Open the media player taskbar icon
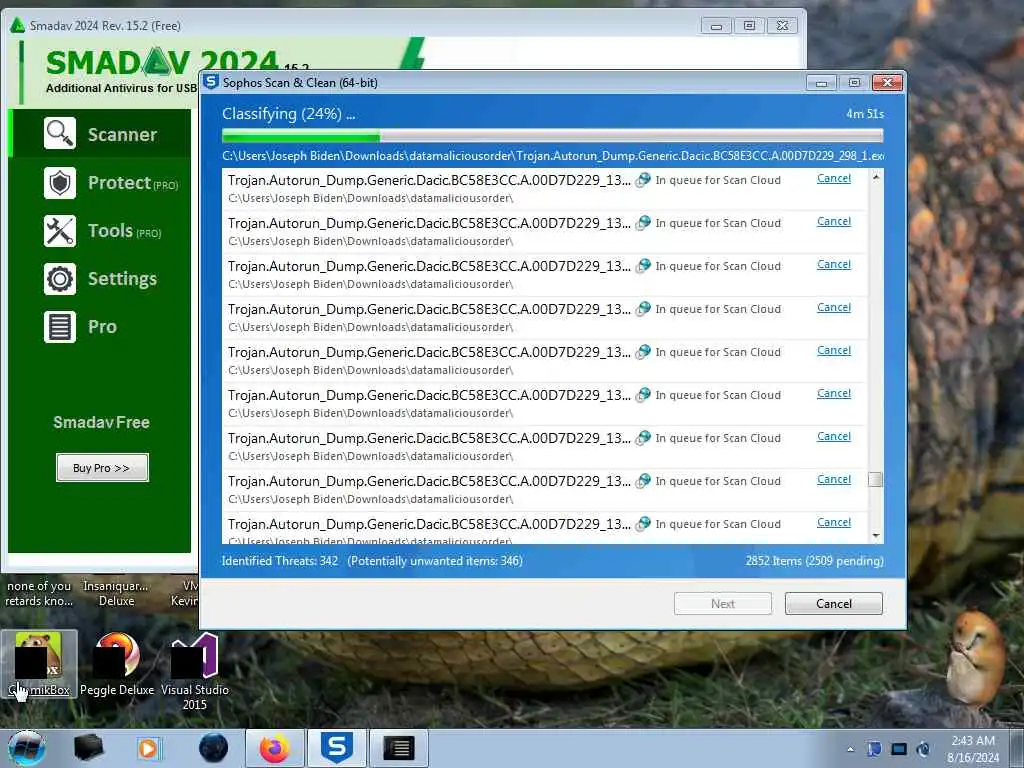The height and width of the screenshot is (768, 1024). (148, 748)
